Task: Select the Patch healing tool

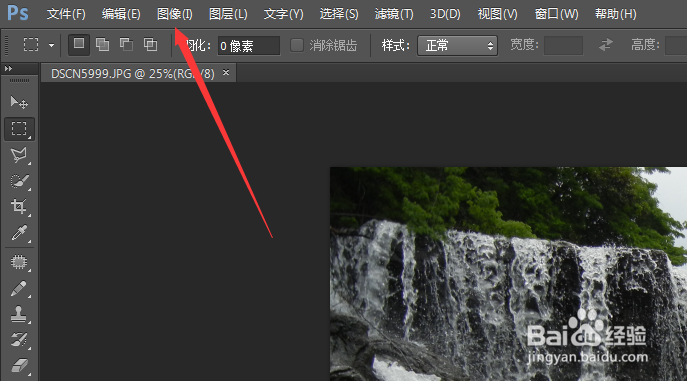Action: (x=19, y=262)
